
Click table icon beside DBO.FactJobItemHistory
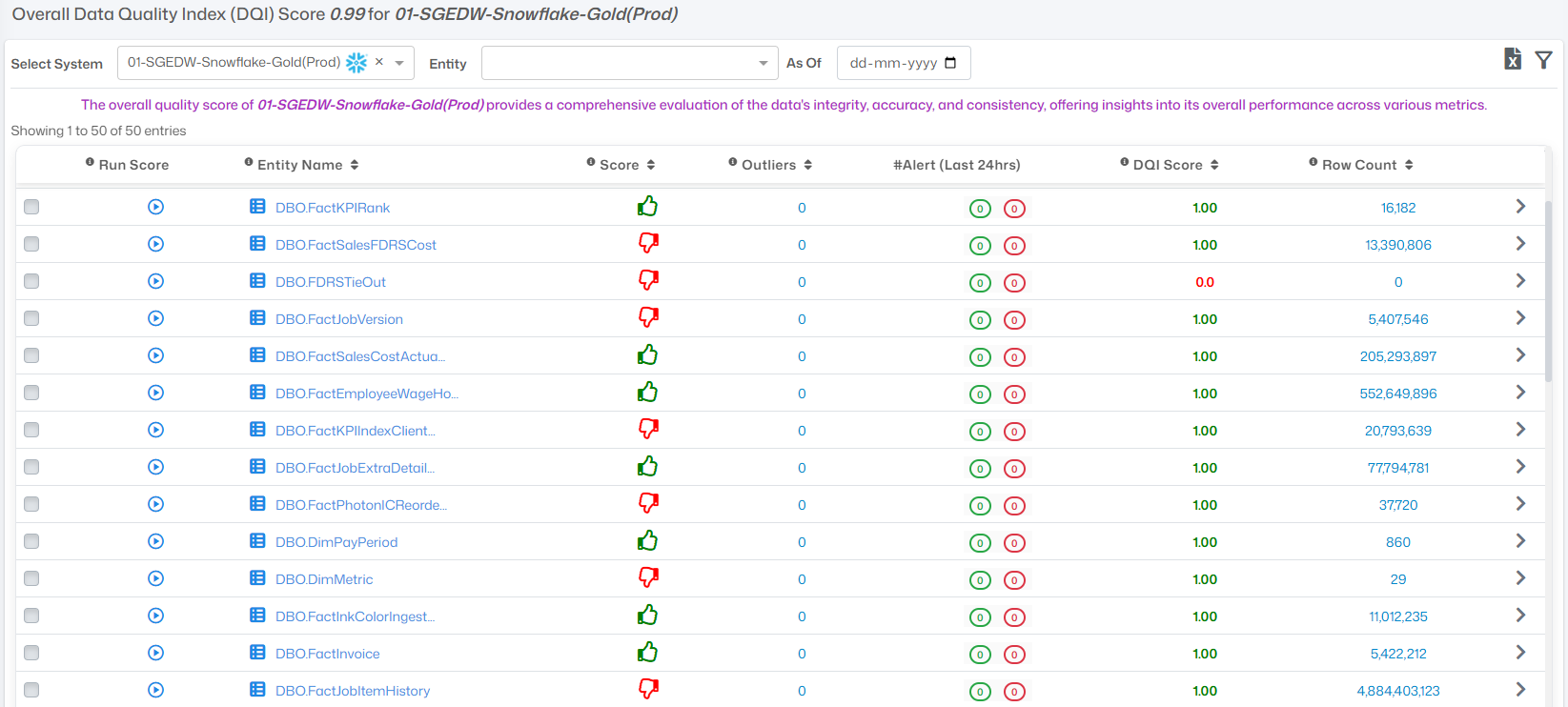257,689
